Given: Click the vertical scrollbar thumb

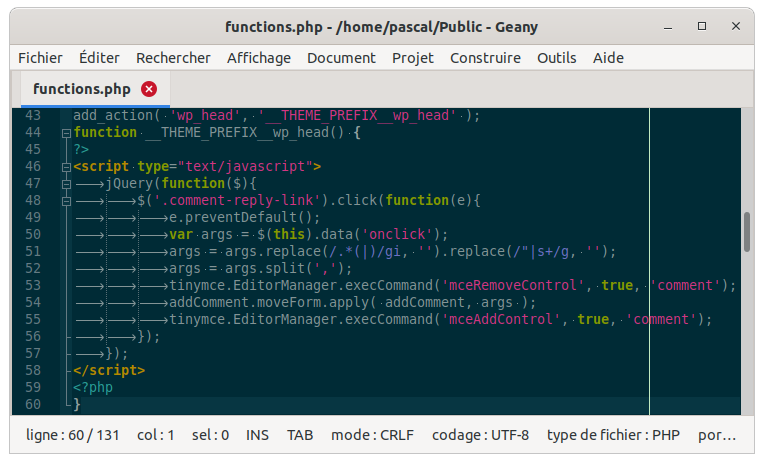Looking at the screenshot, I should pos(747,232).
